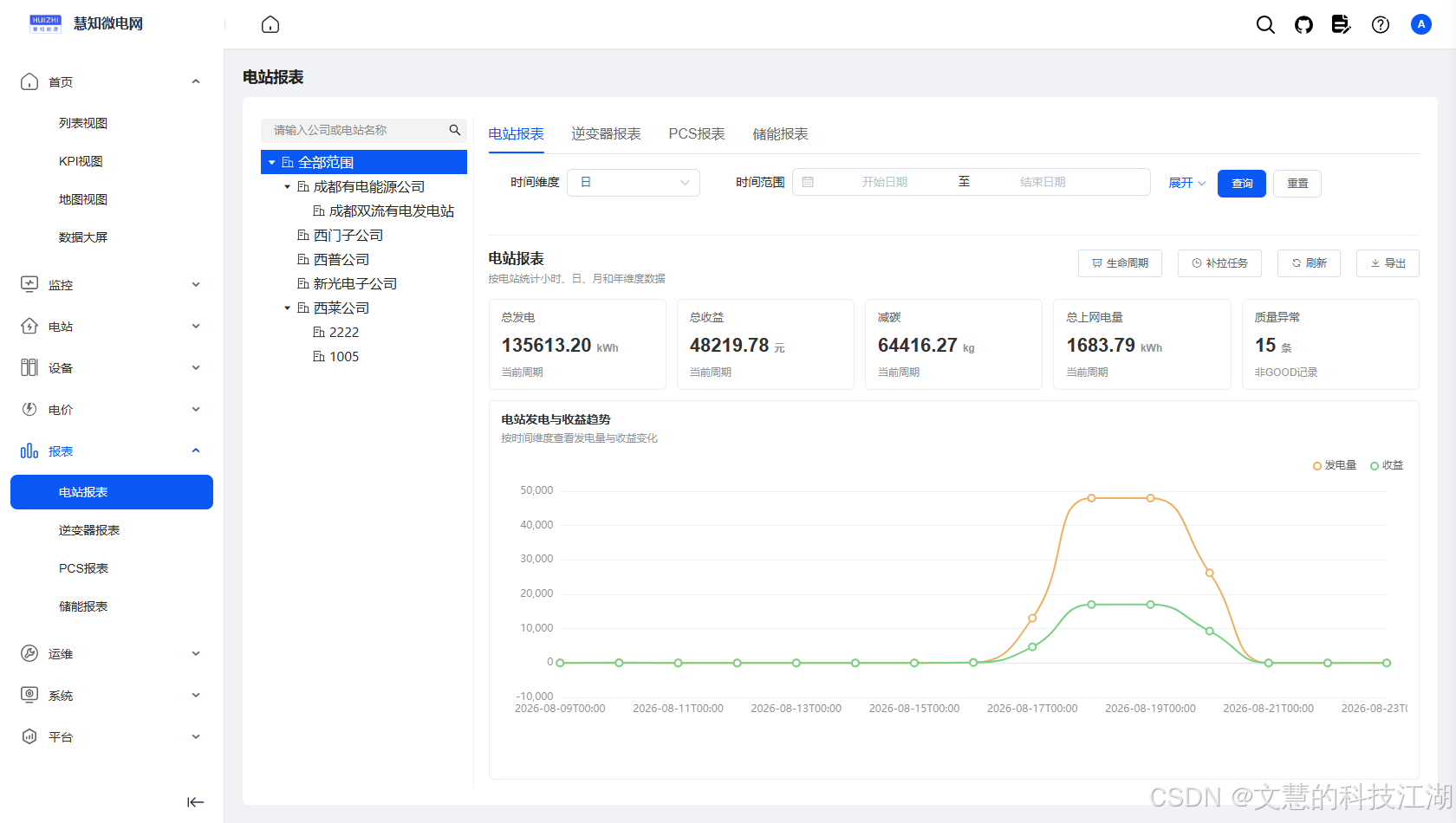Image resolution: width=1456 pixels, height=823 pixels.
Task: Click the 系统 system icon in sidebar
Action: (29, 695)
